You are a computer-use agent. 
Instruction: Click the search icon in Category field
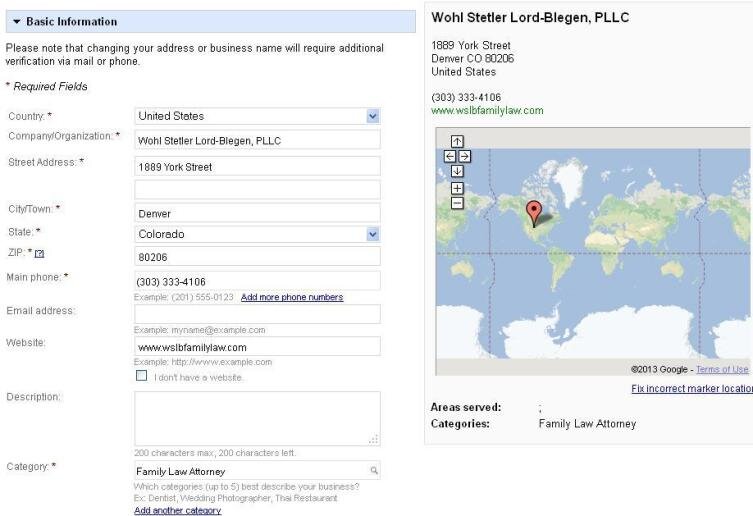click(x=374, y=470)
